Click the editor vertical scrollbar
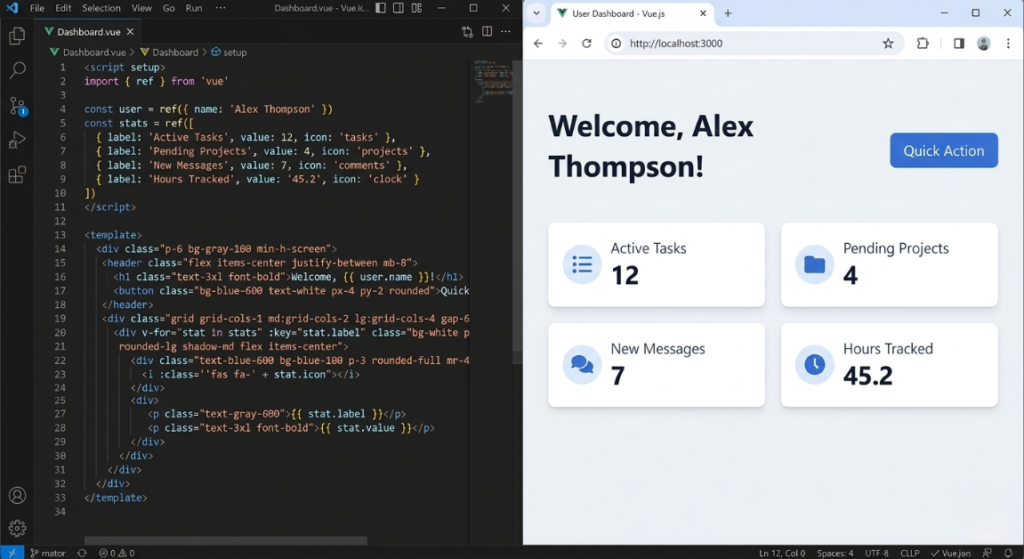The image size is (1024, 559). pyautogui.click(x=517, y=212)
